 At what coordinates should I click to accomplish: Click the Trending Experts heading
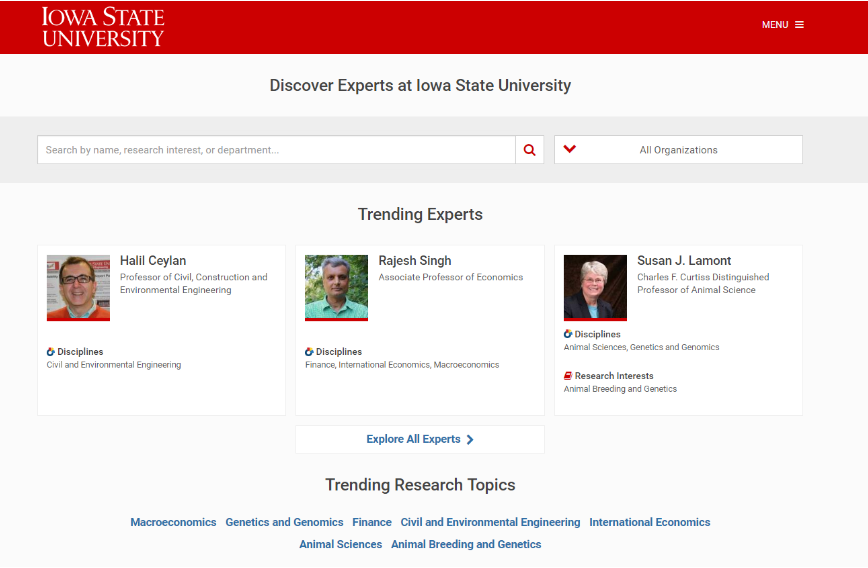click(x=420, y=215)
